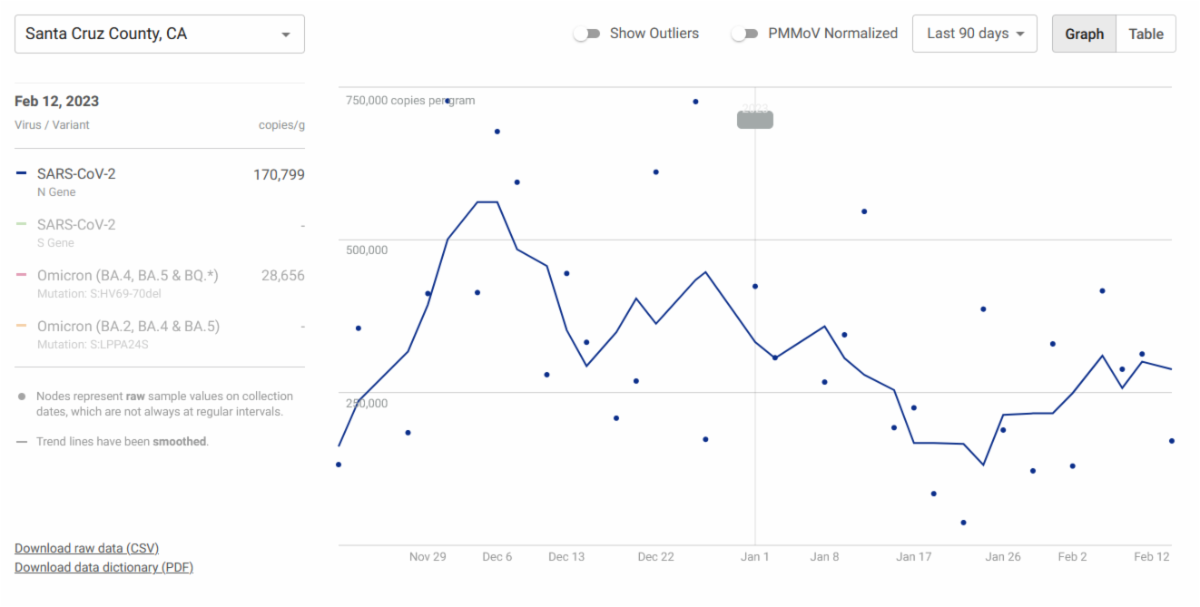Enable the PMMoV Normalized switch

click(x=742, y=34)
